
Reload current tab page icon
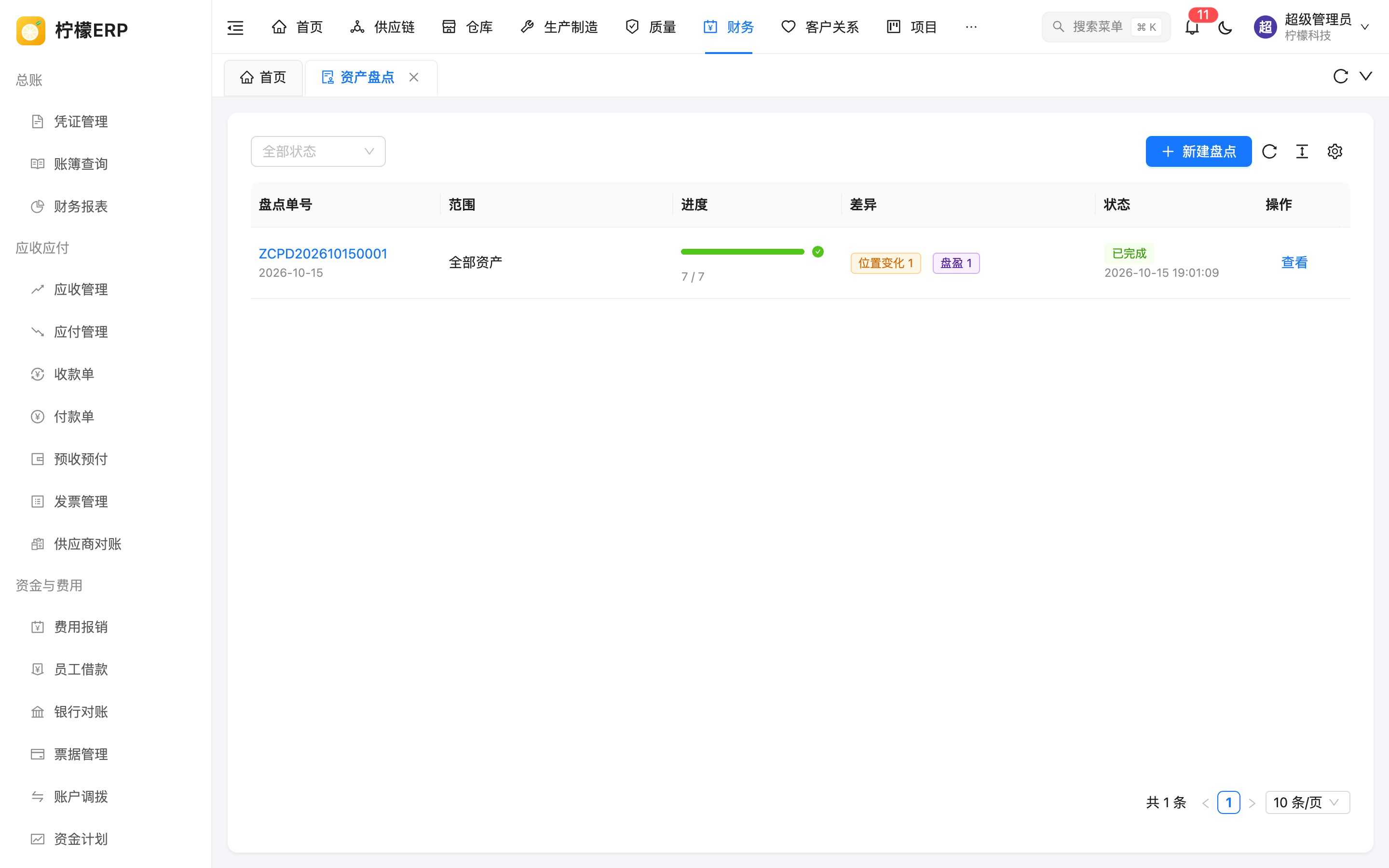(1340, 76)
